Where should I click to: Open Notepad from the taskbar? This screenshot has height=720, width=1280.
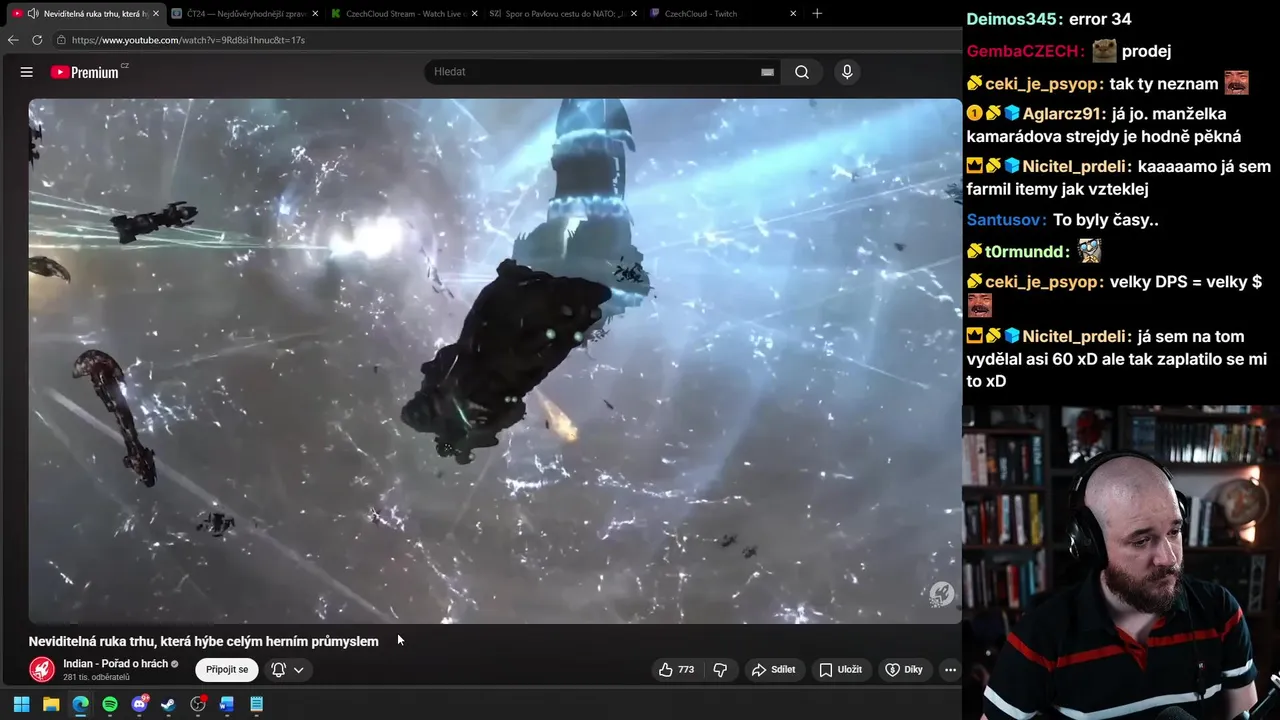(x=256, y=704)
